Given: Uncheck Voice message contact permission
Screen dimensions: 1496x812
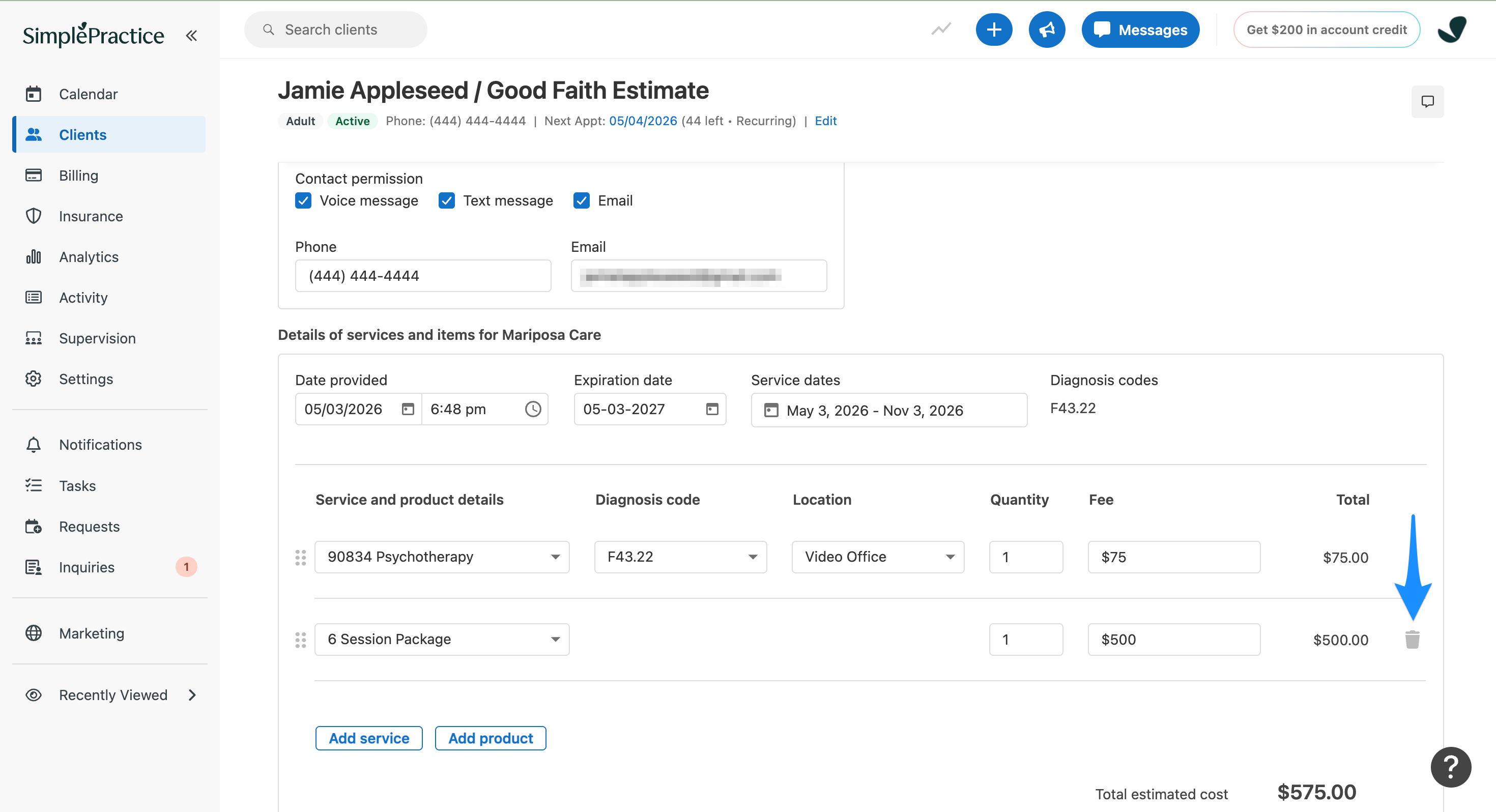Looking at the screenshot, I should click(303, 200).
